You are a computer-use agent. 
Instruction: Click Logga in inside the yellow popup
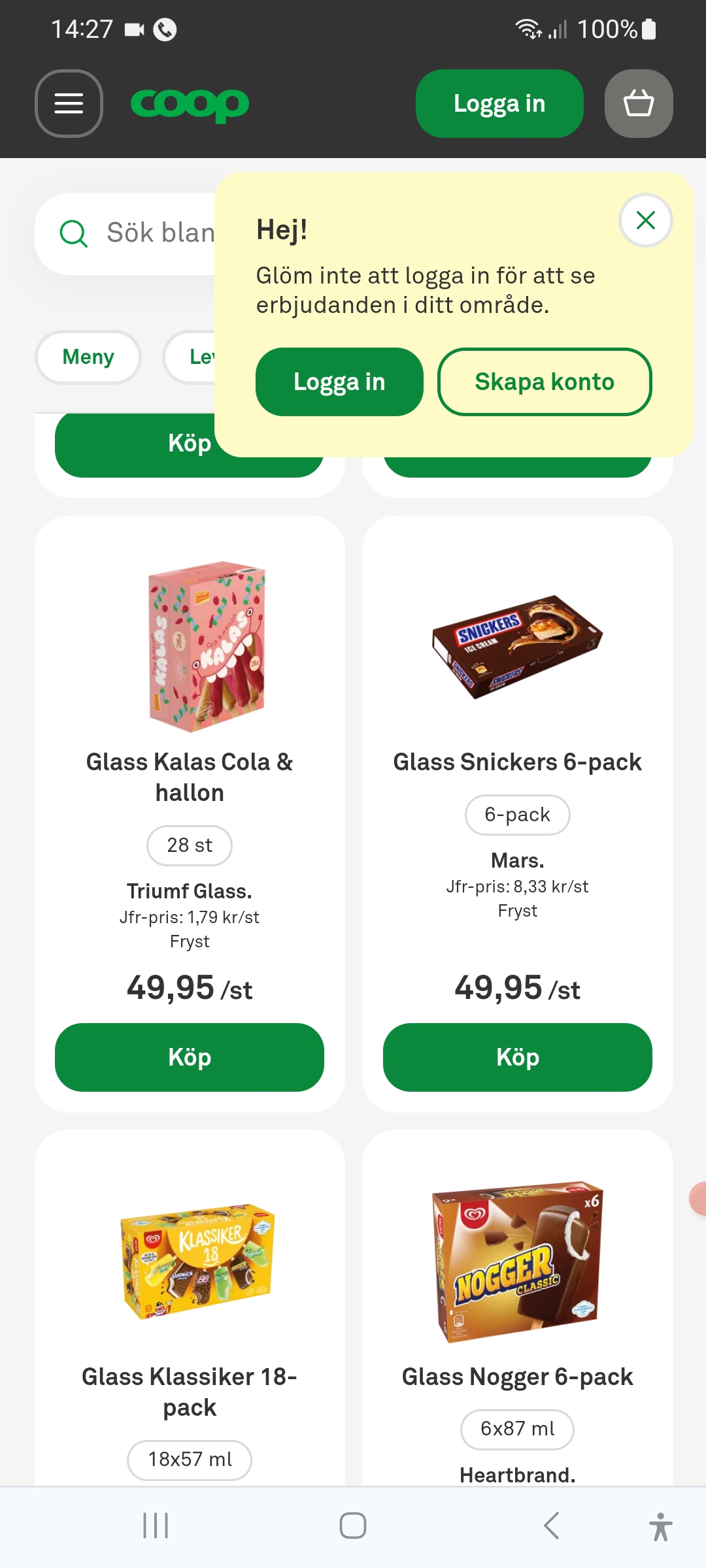pyautogui.click(x=339, y=382)
